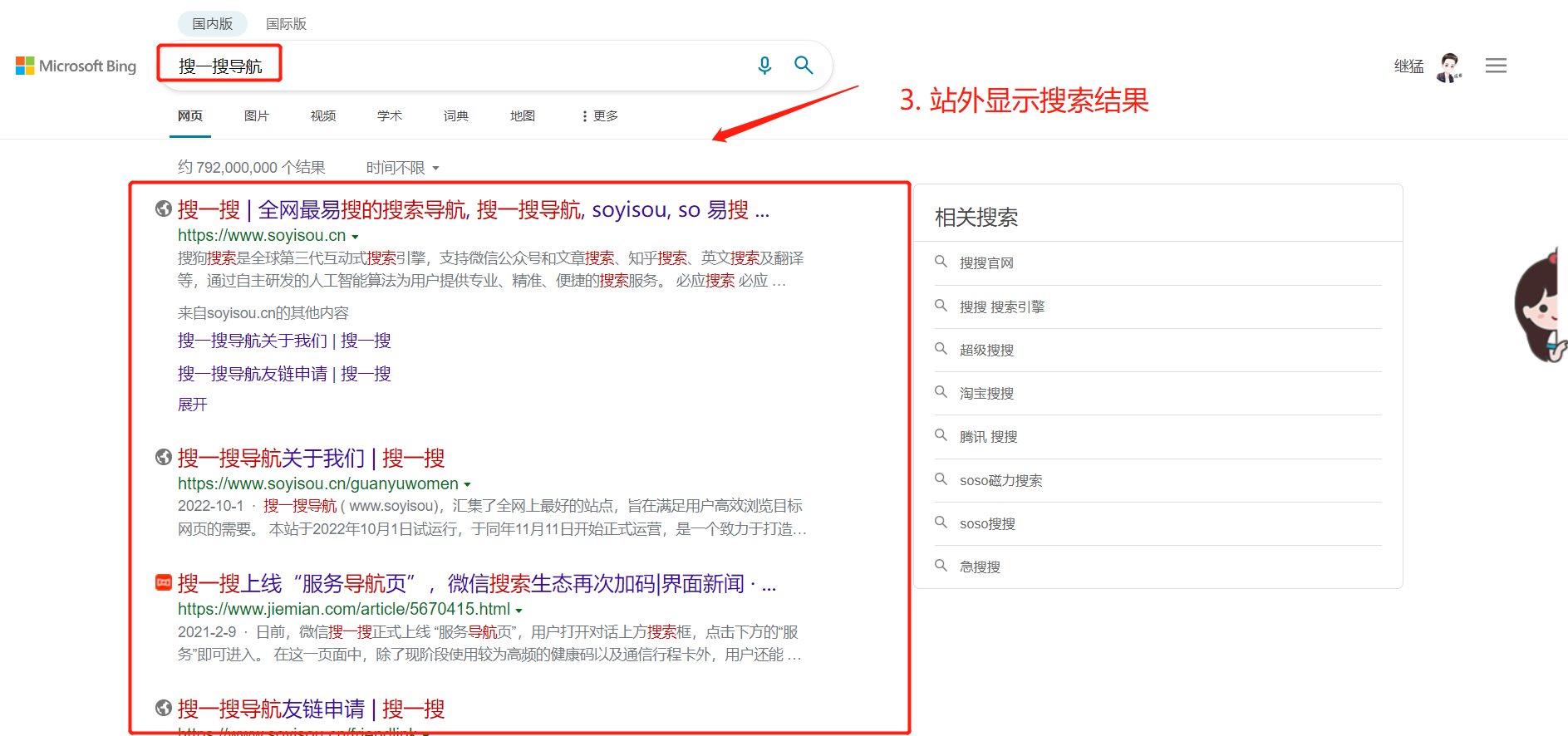Click related search 超级搜搜

[x=986, y=350]
